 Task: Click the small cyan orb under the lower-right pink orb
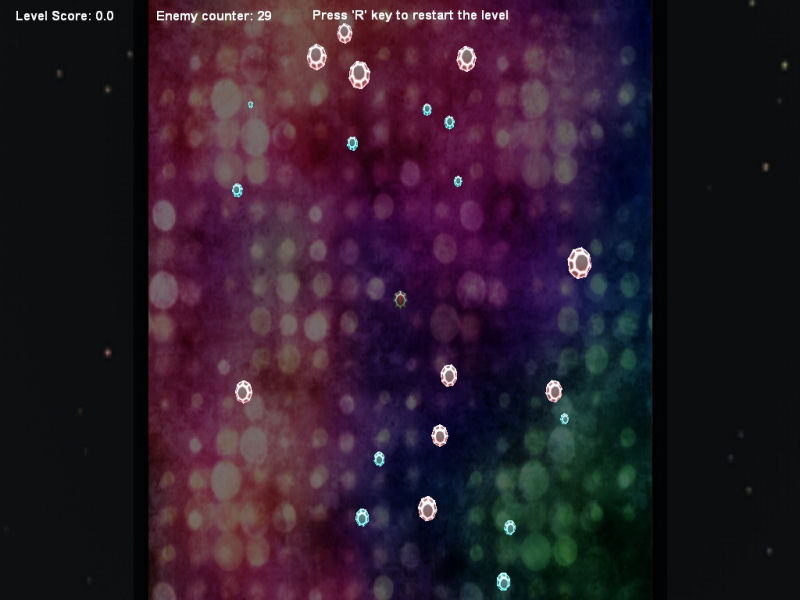(564, 419)
